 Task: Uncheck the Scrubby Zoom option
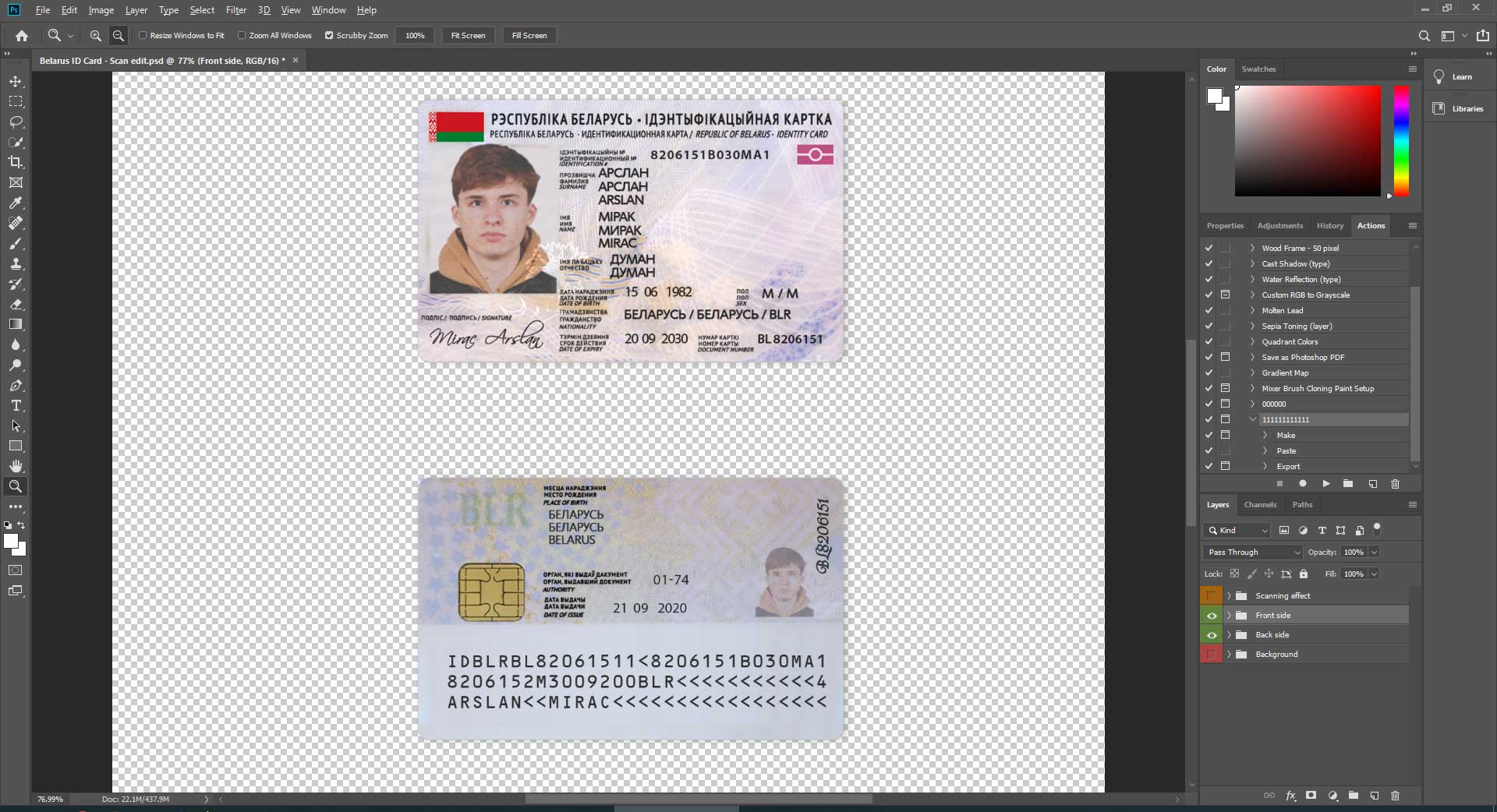[329, 35]
